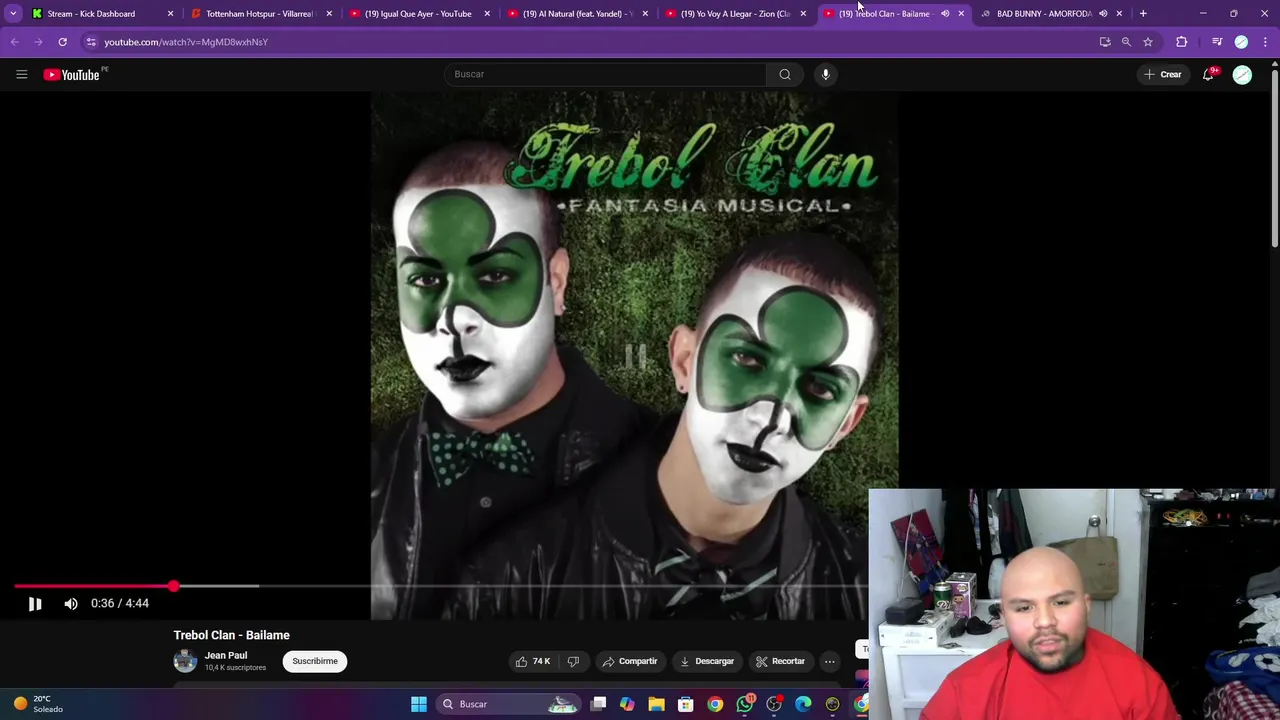Mute the video volume speaker icon
The width and height of the screenshot is (1280, 720).
[71, 603]
